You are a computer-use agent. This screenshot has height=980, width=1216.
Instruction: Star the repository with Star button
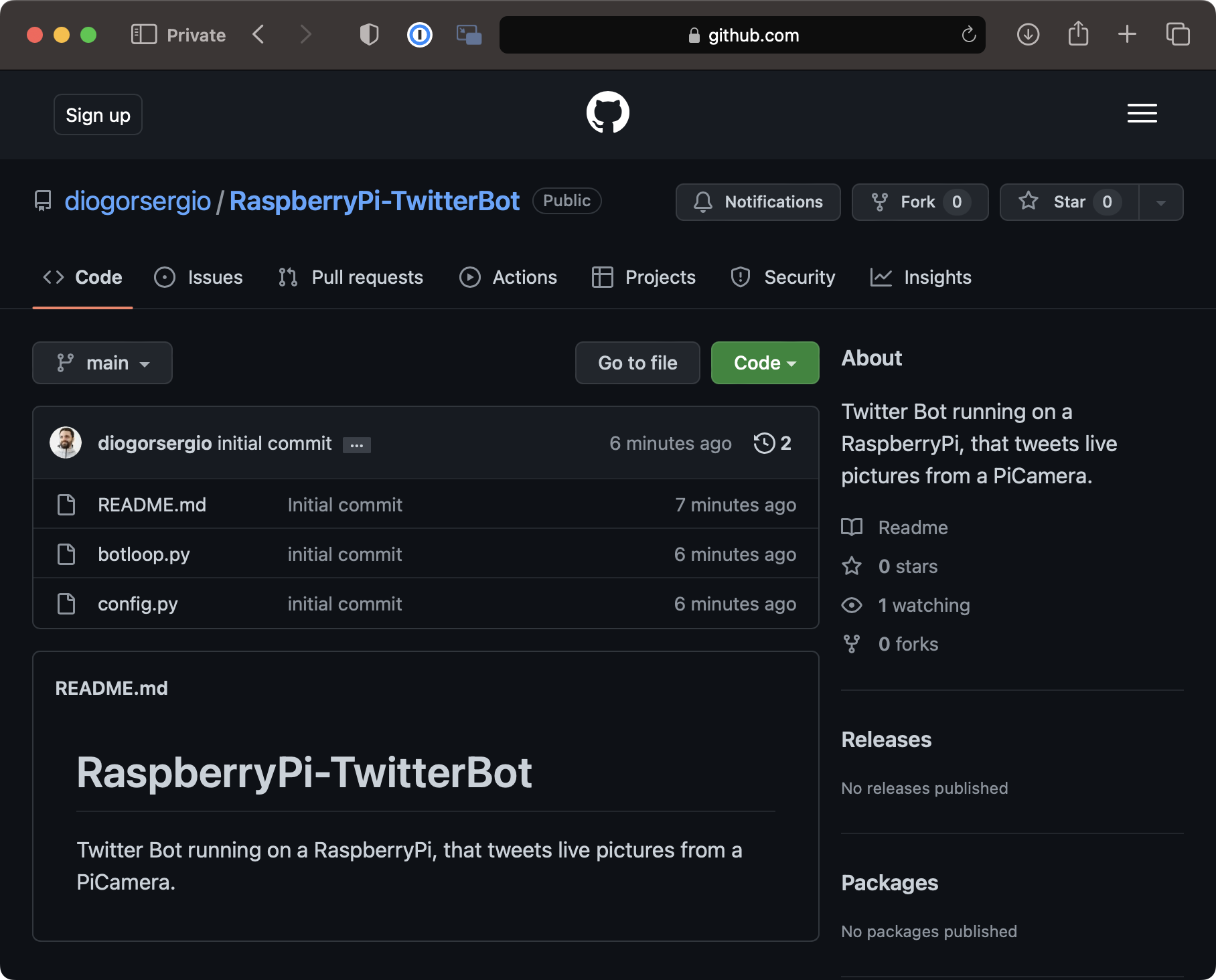[1069, 202]
